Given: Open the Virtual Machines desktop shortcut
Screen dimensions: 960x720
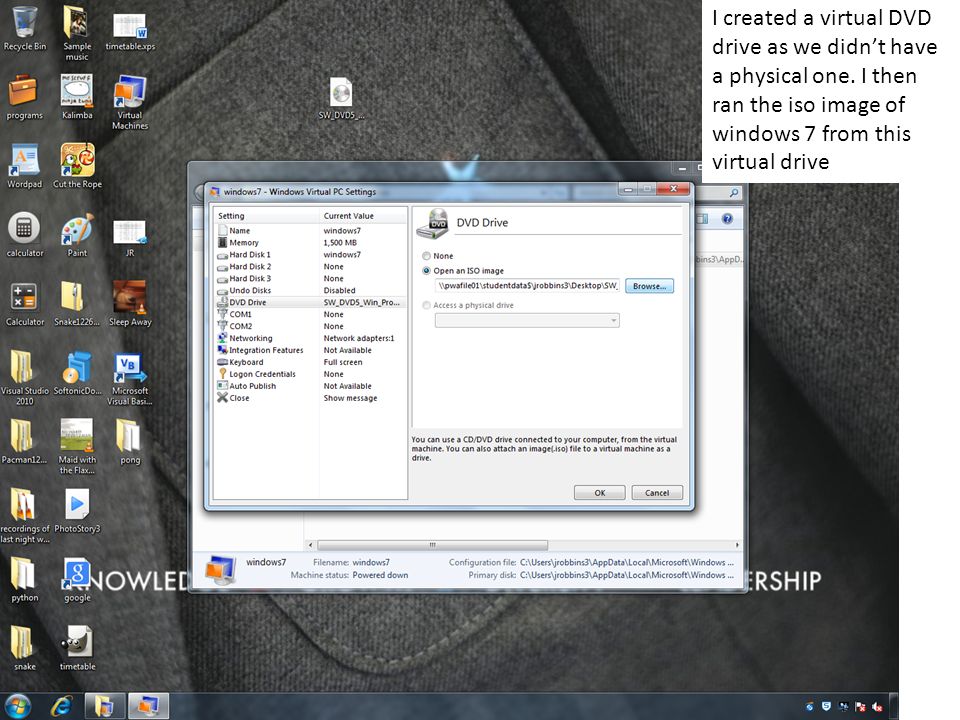Looking at the screenshot, I should pos(130,102).
